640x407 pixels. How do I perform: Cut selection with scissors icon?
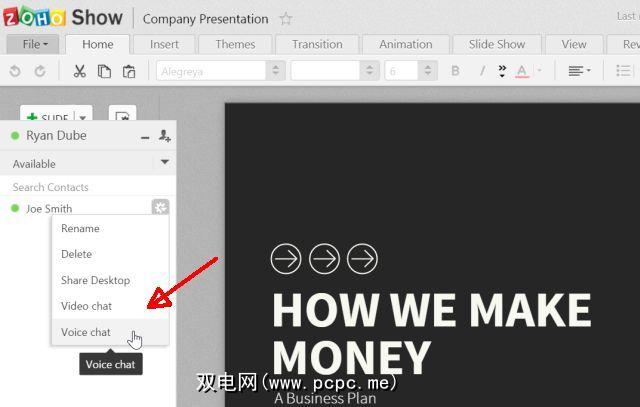80,71
